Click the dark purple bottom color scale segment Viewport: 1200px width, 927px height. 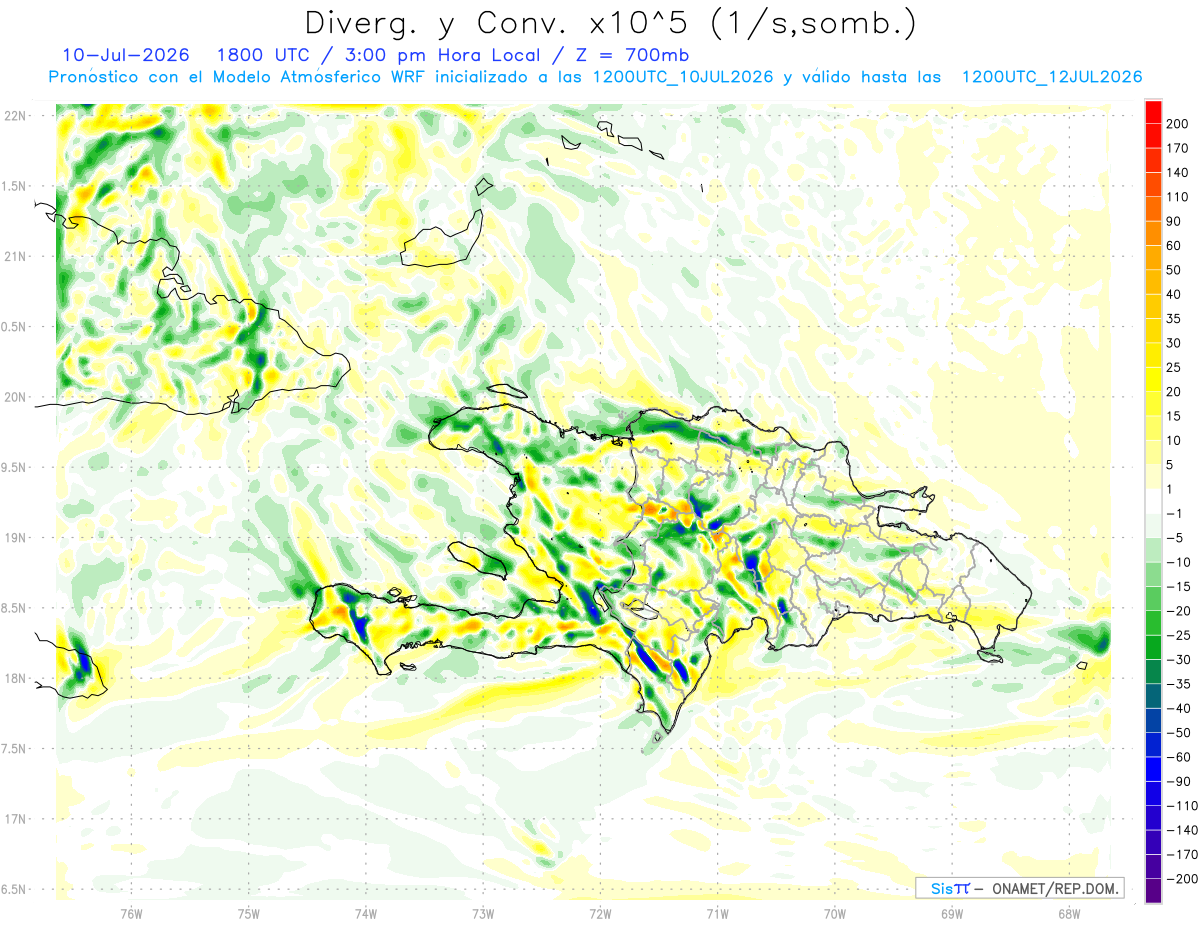pyautogui.click(x=1153, y=891)
